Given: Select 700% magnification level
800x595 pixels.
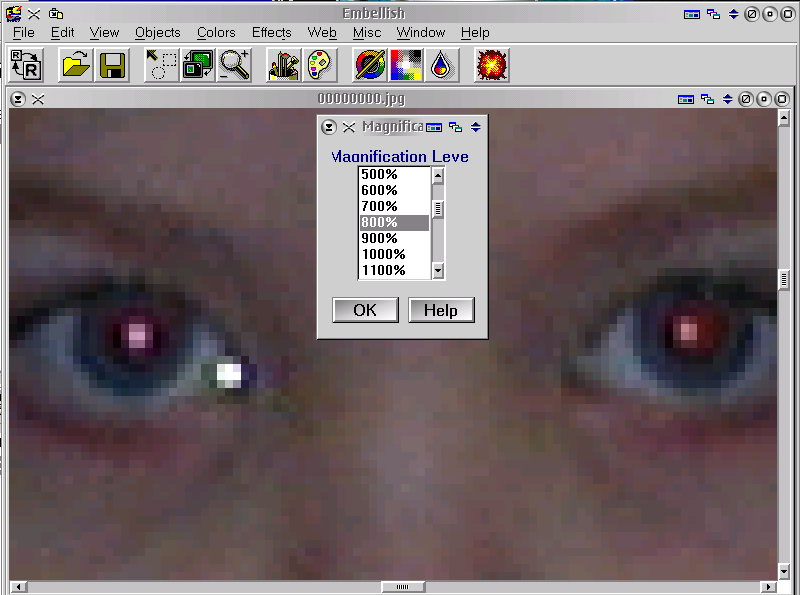Looking at the screenshot, I should click(x=394, y=206).
